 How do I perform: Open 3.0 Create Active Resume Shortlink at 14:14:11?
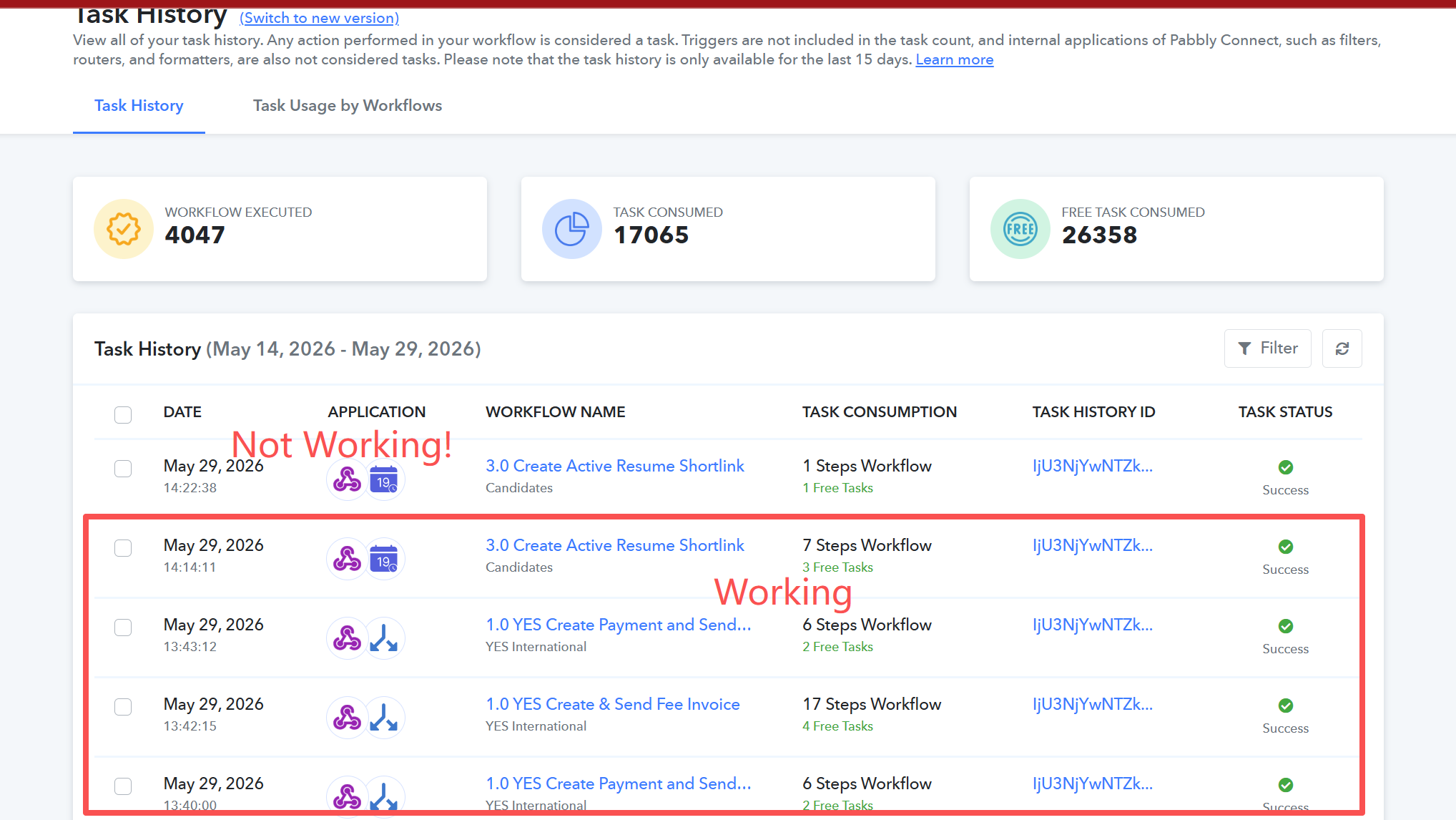click(615, 545)
